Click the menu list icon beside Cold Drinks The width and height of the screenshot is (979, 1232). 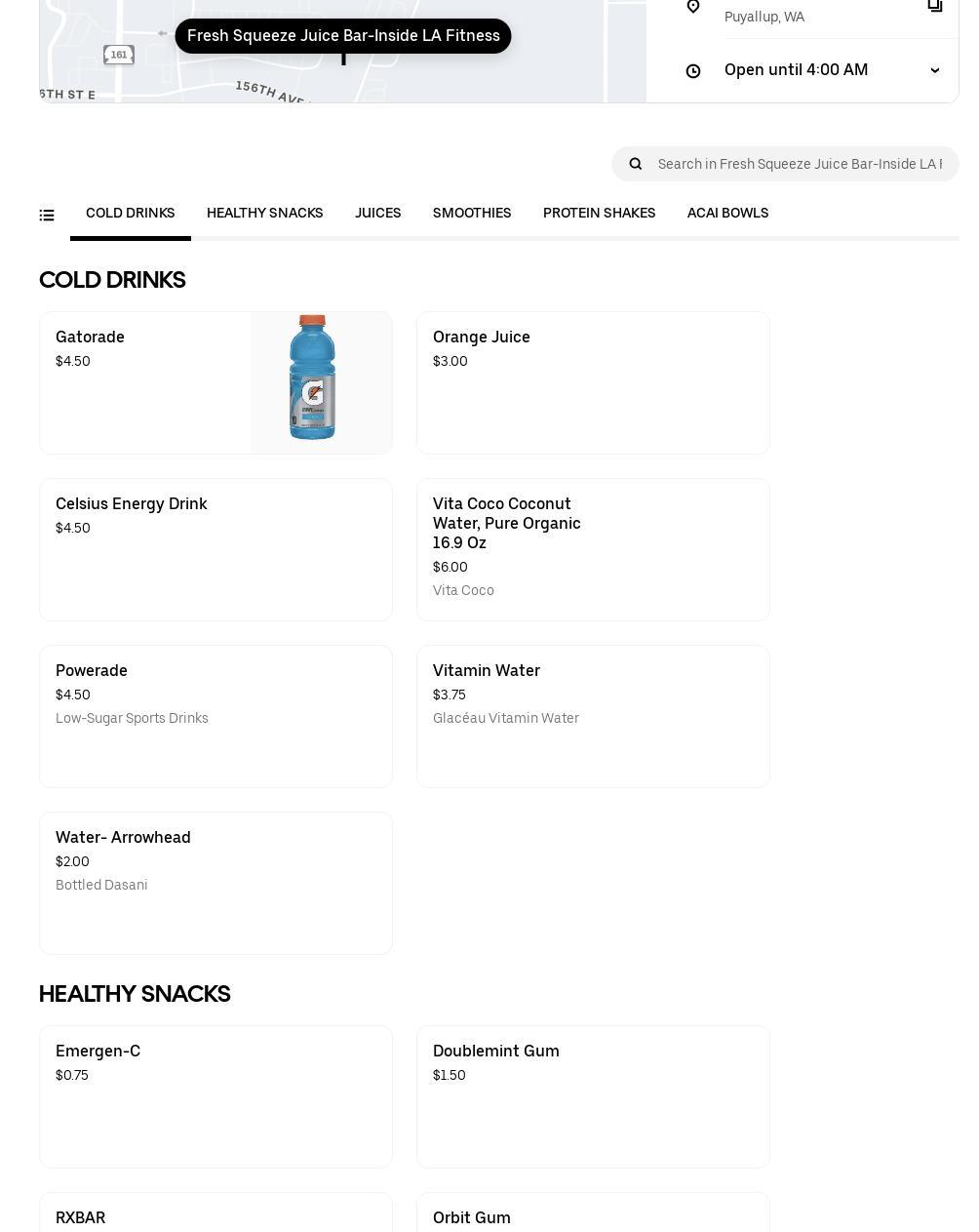pos(47,216)
